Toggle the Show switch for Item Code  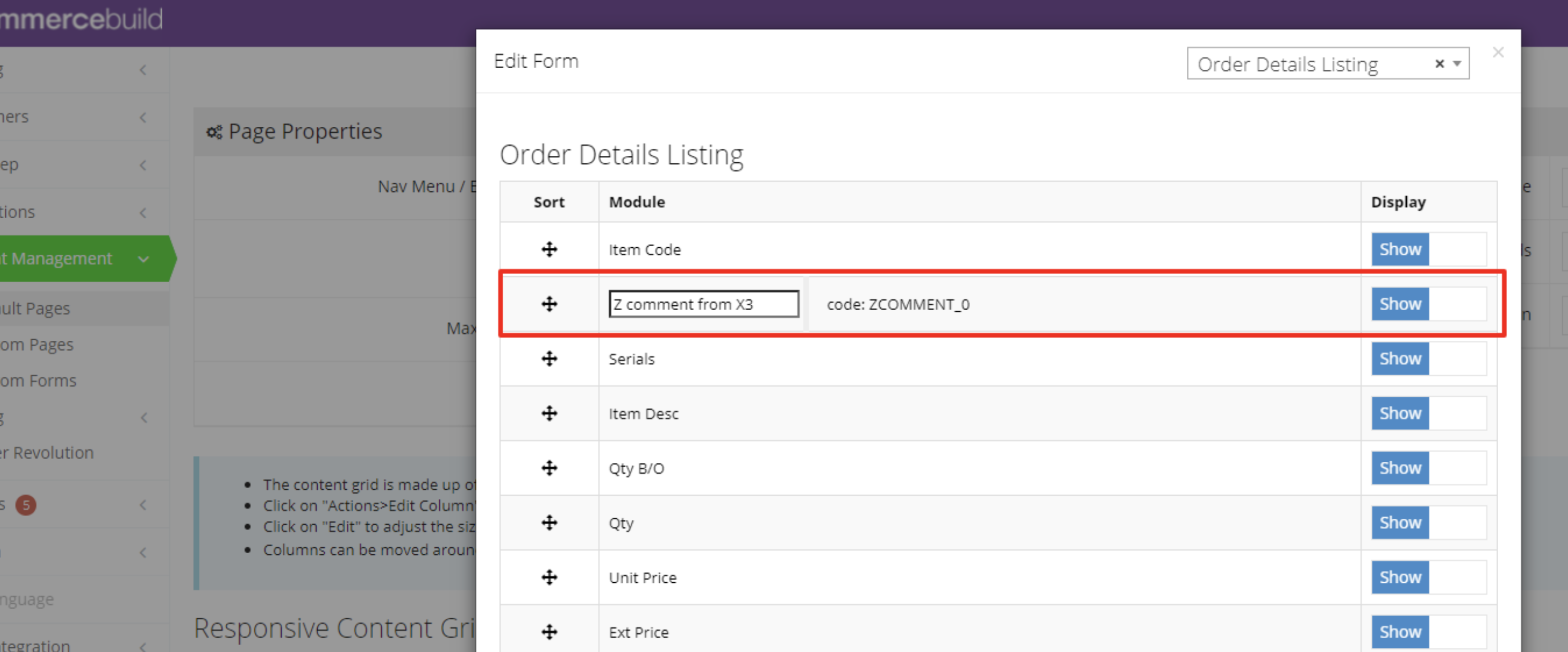1427,249
